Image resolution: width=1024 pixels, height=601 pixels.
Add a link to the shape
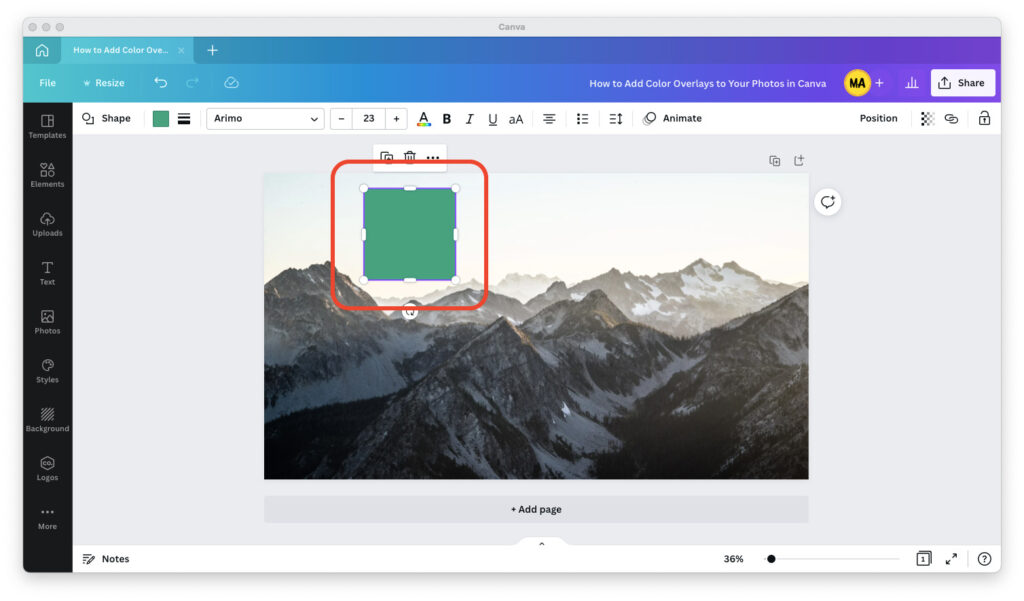point(952,118)
